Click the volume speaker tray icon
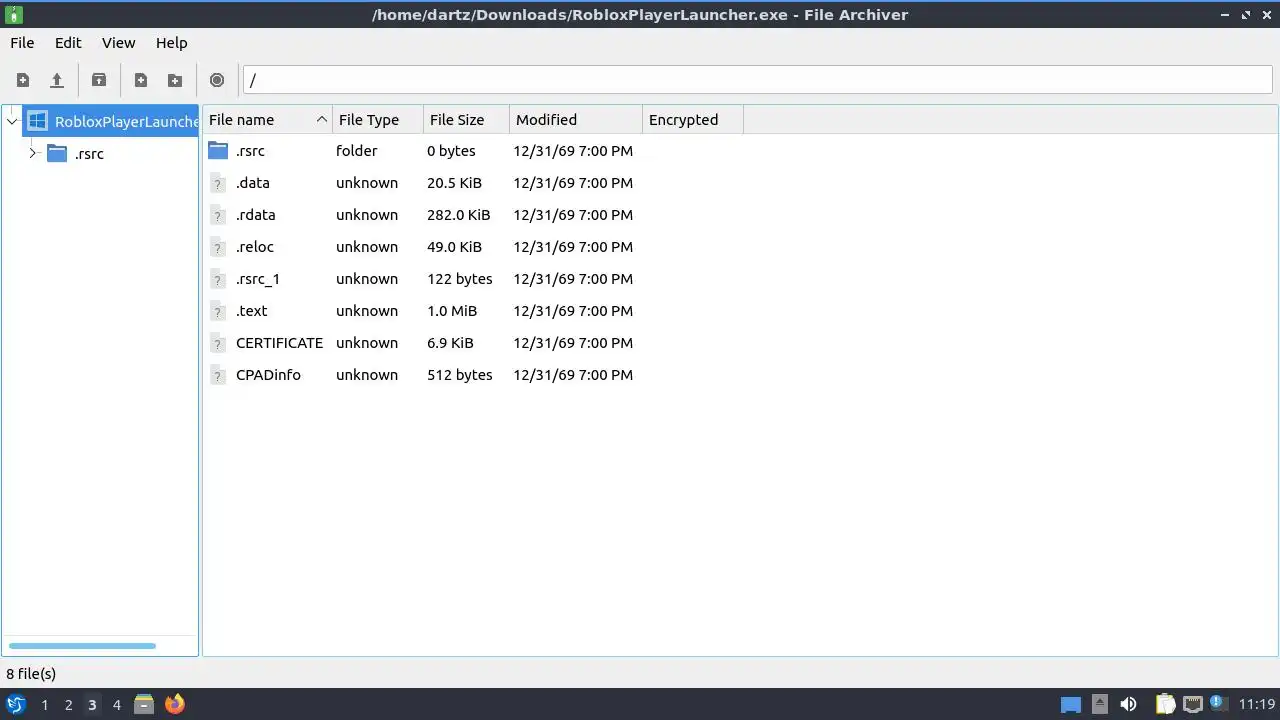The image size is (1280, 720). [1128, 704]
